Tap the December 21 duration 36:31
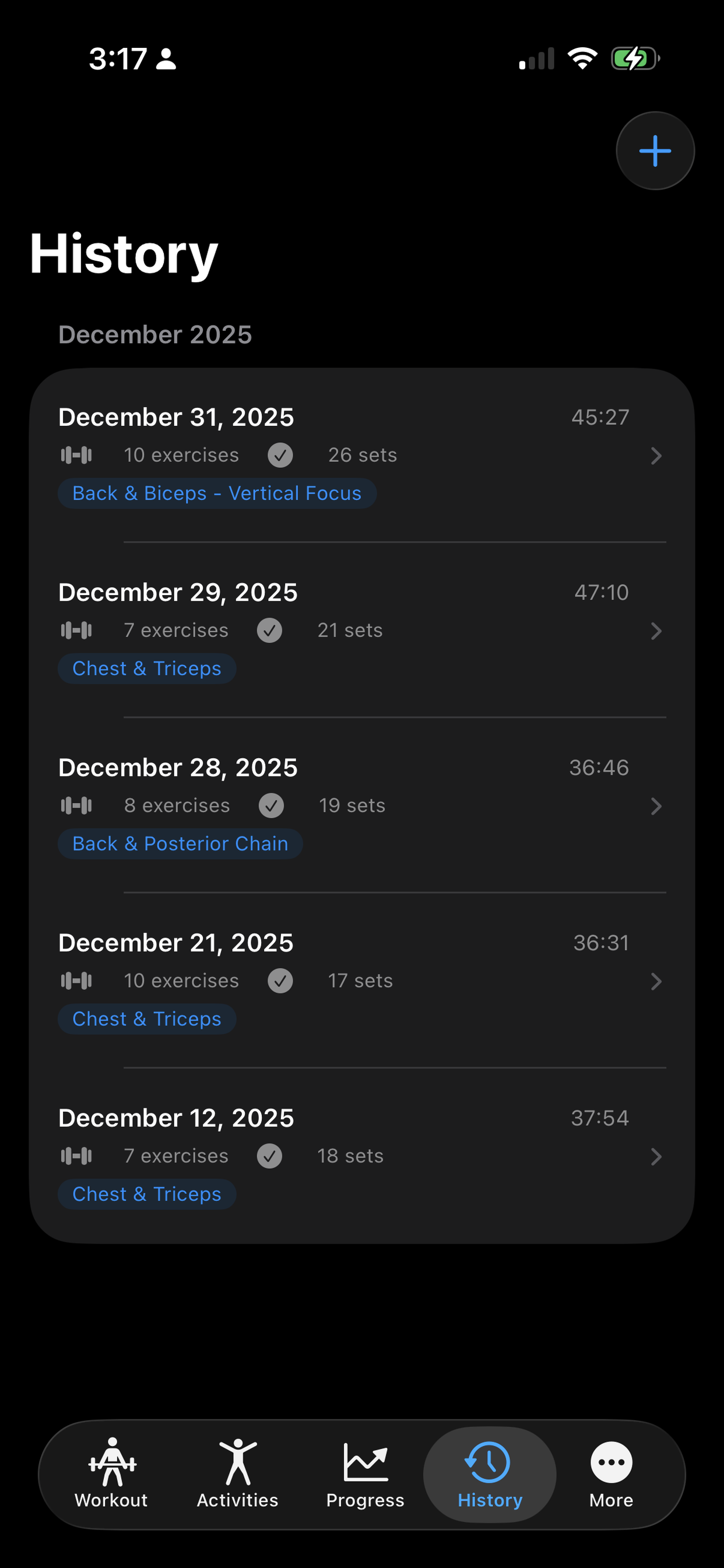 pos(600,943)
